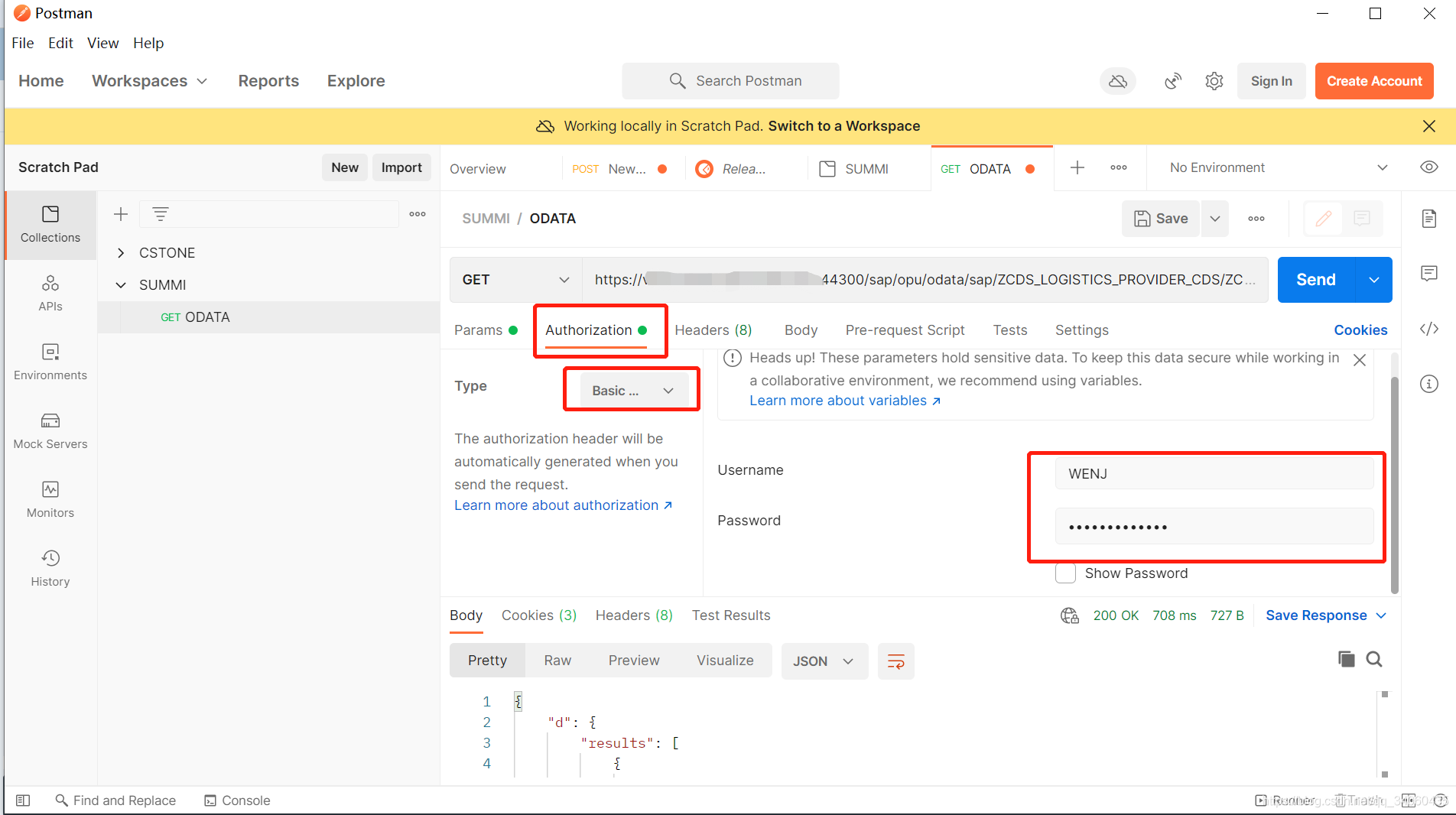Open the File menu

click(23, 43)
